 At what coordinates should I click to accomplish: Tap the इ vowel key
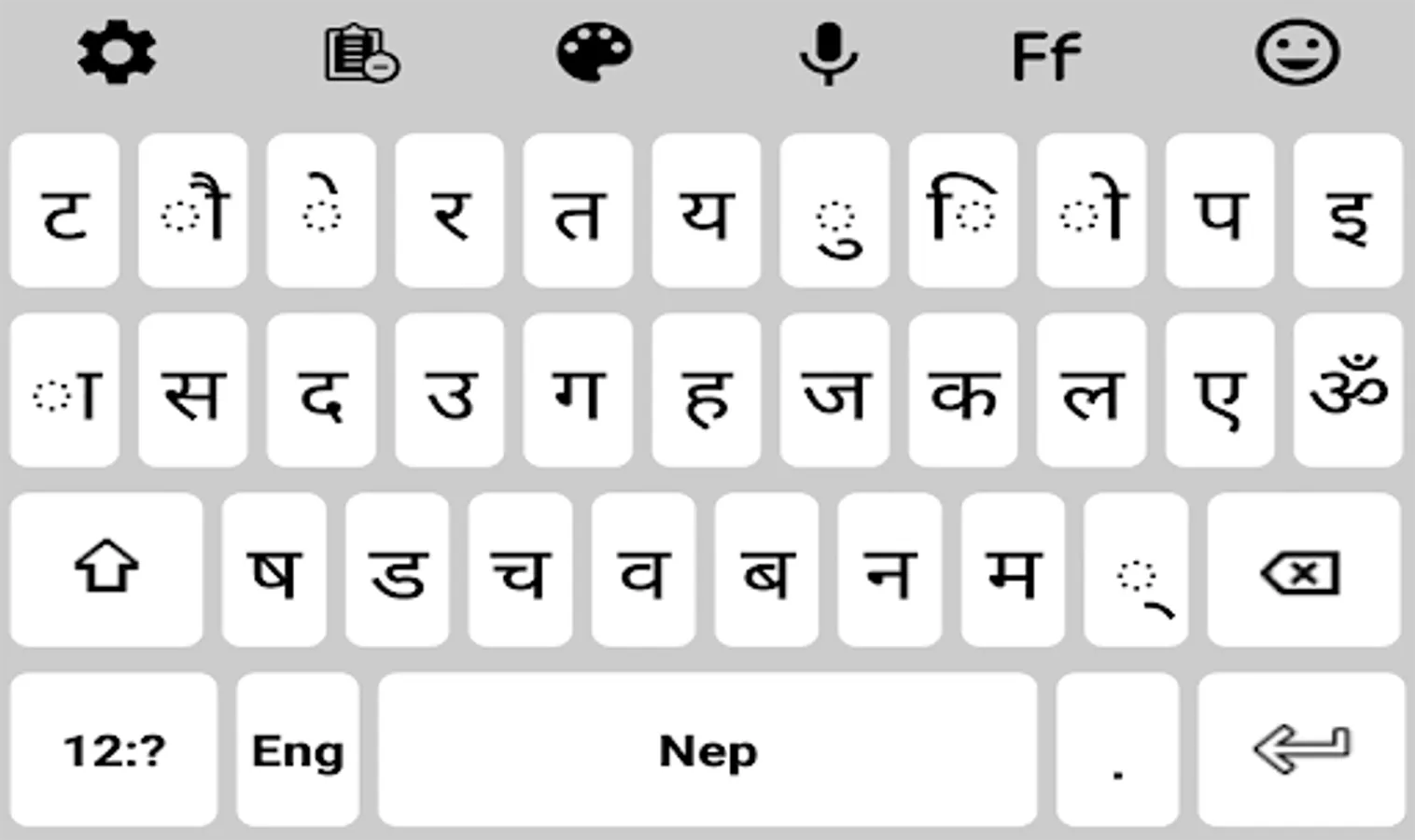[1348, 210]
